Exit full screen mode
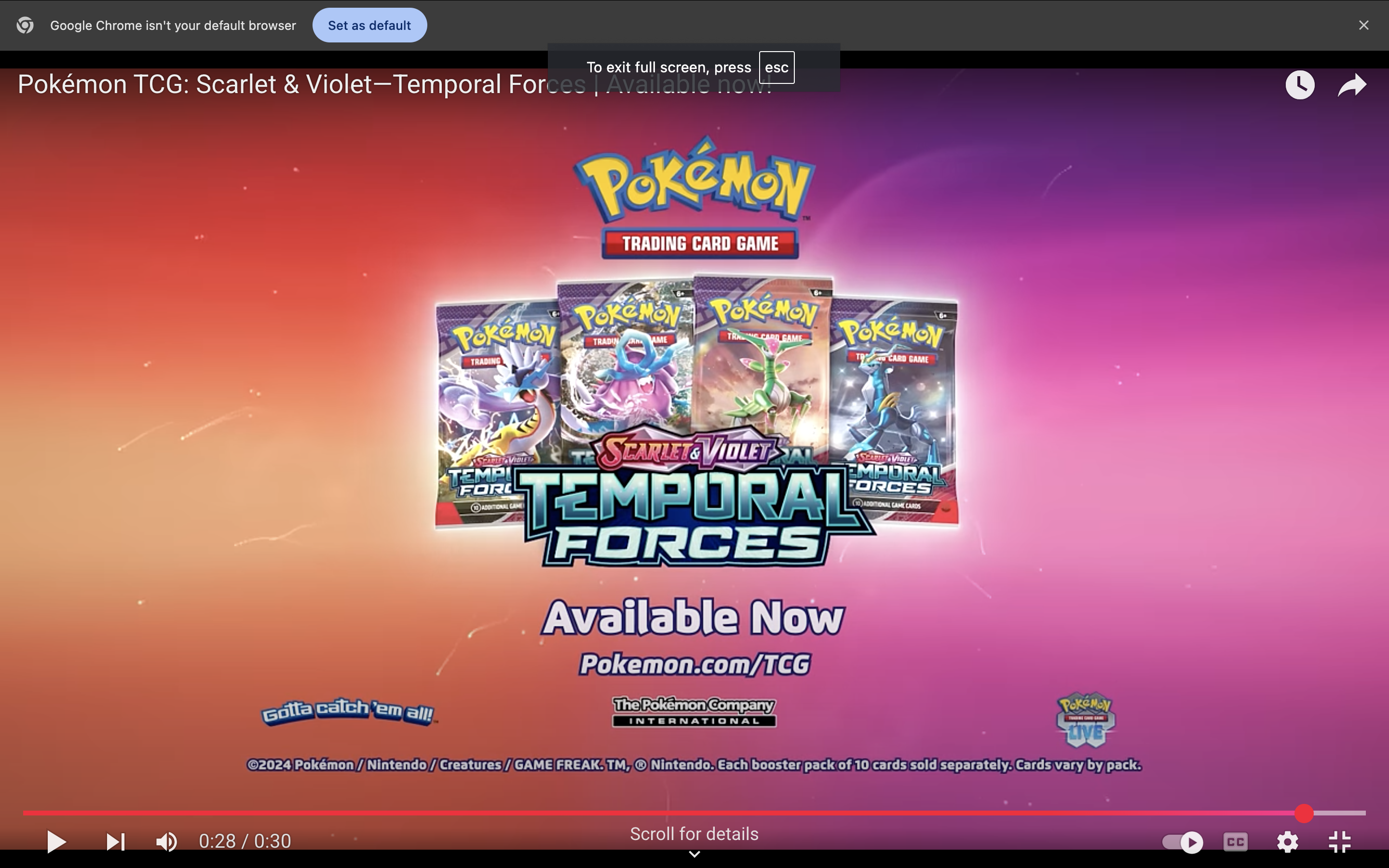The width and height of the screenshot is (1389, 868). click(1340, 842)
